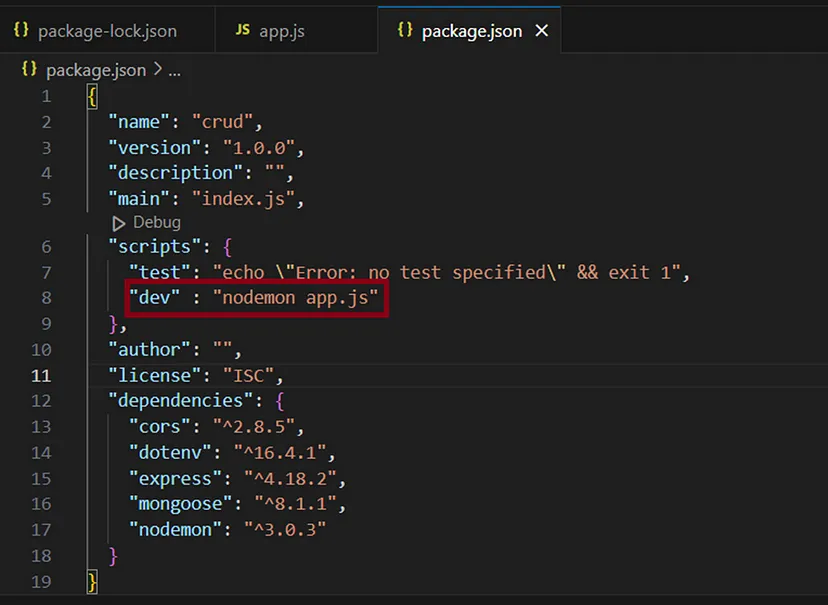Click the JSON braces icon on package.json tab
This screenshot has width=828, height=605.
coord(404,30)
